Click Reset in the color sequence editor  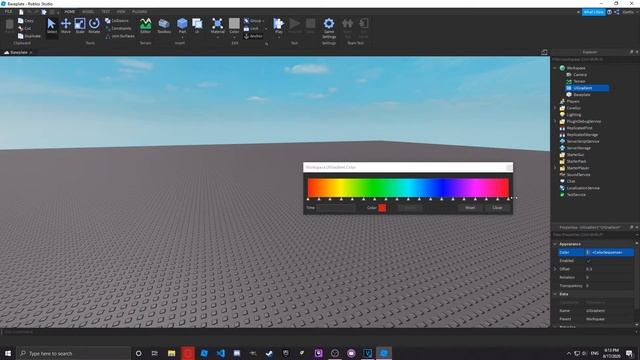470,208
